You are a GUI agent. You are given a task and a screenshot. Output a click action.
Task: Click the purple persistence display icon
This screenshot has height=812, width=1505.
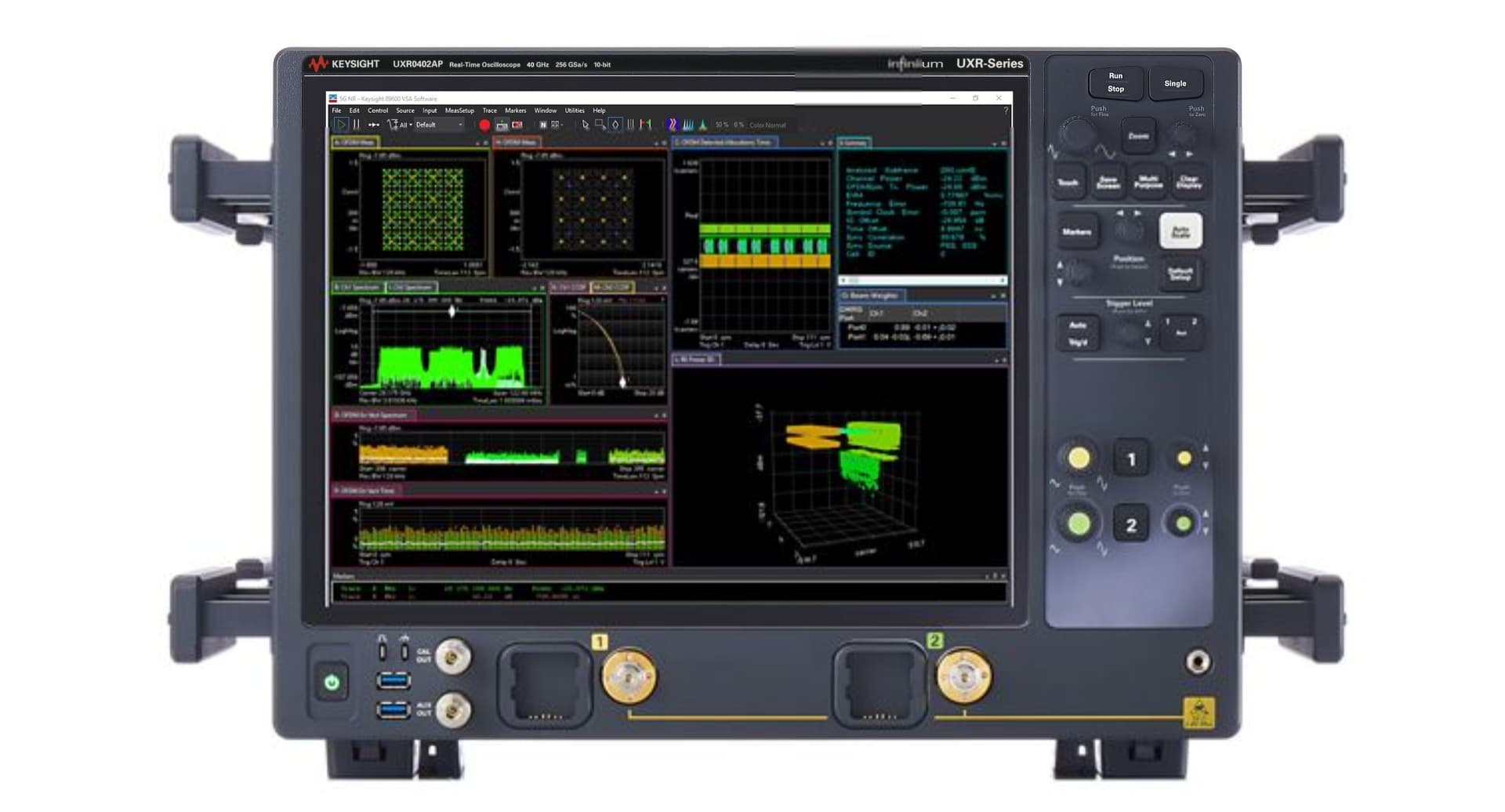point(673,124)
